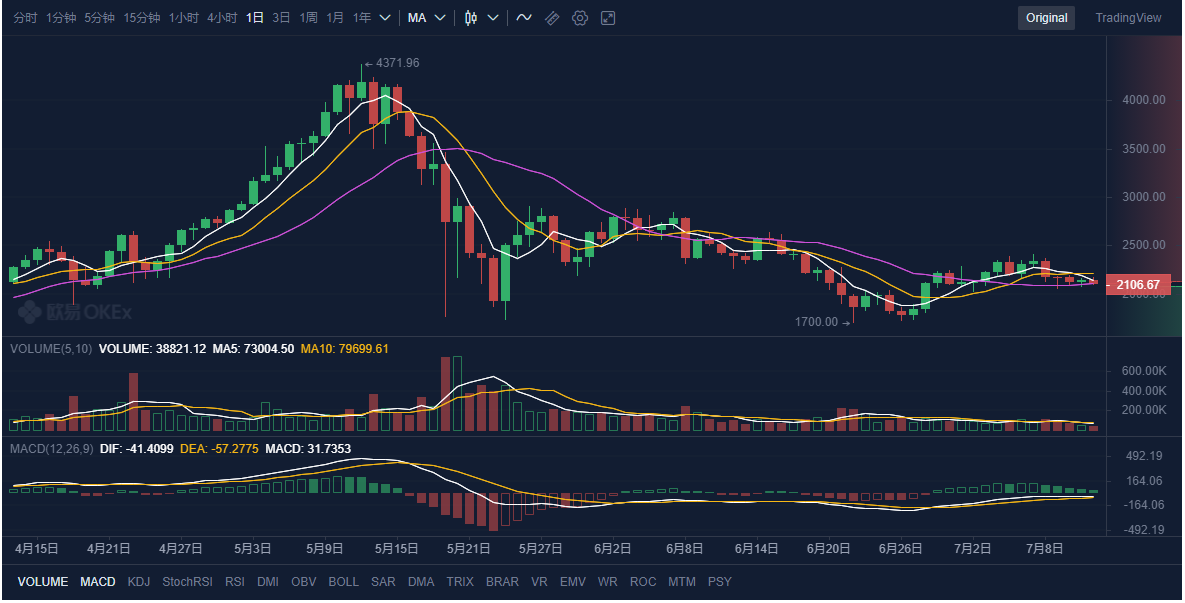Select the 5分钟 interval
This screenshot has width=1185, height=603.
[100, 18]
